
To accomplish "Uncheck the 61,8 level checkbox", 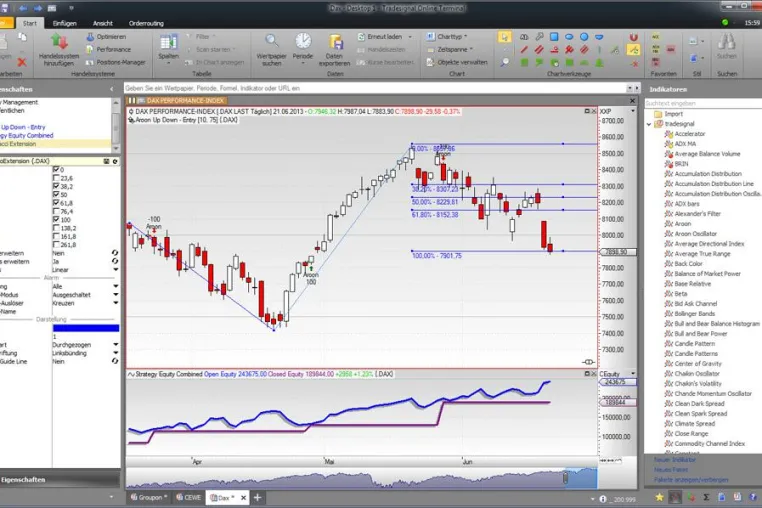I will [x=56, y=203].
